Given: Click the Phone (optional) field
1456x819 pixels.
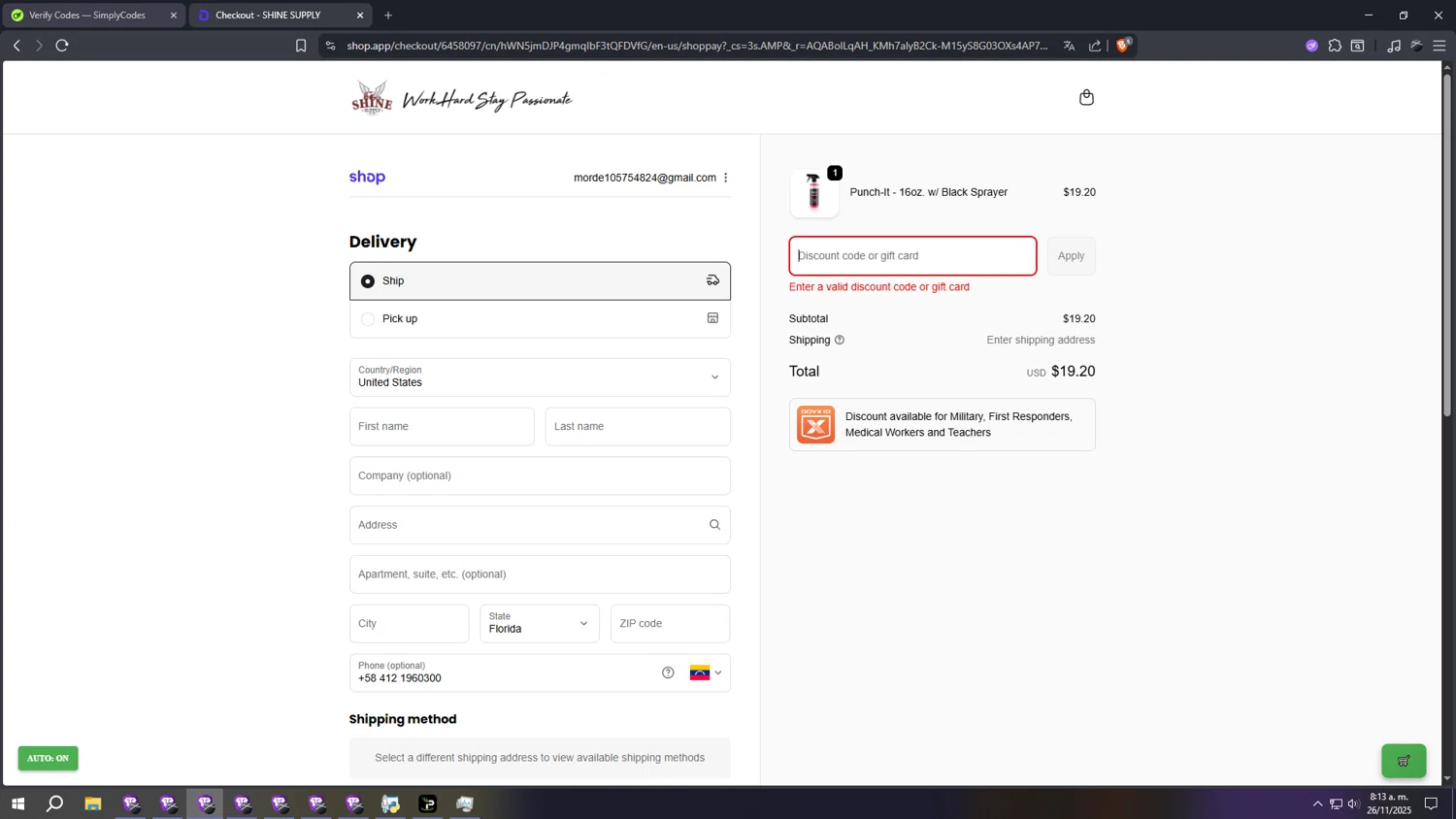Looking at the screenshot, I should [540, 672].
